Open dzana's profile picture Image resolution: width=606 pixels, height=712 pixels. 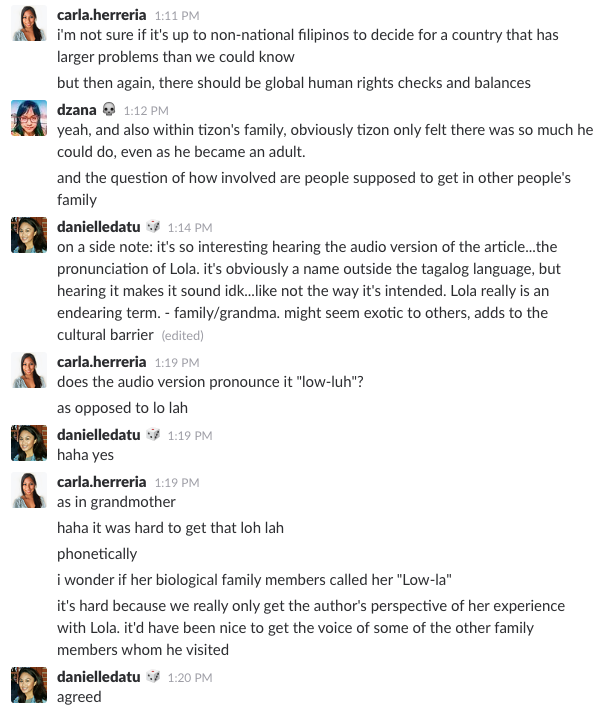click(x=29, y=118)
